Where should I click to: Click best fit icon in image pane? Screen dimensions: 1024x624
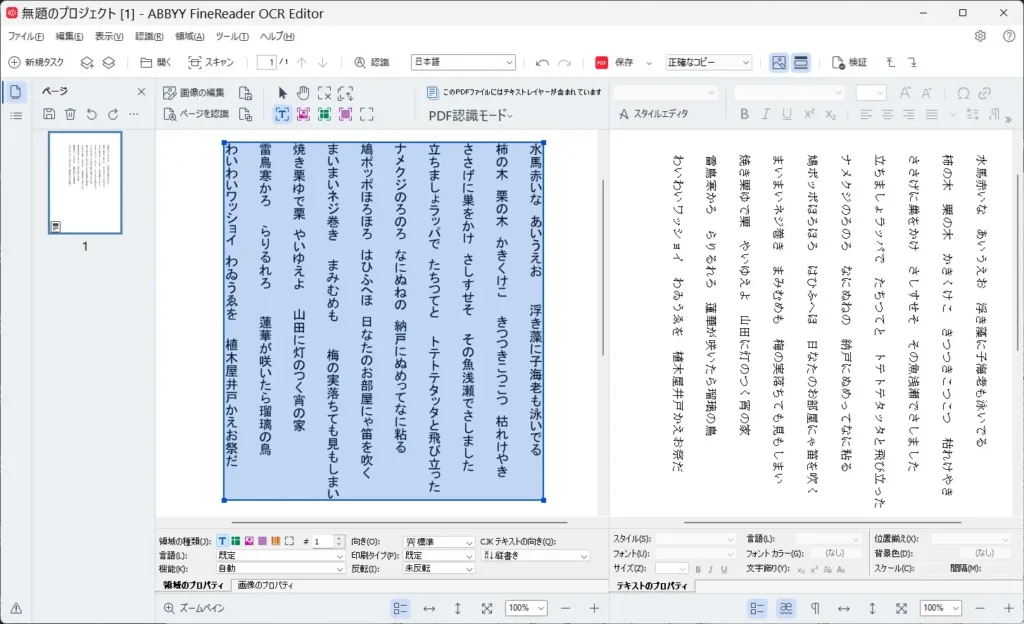487,608
